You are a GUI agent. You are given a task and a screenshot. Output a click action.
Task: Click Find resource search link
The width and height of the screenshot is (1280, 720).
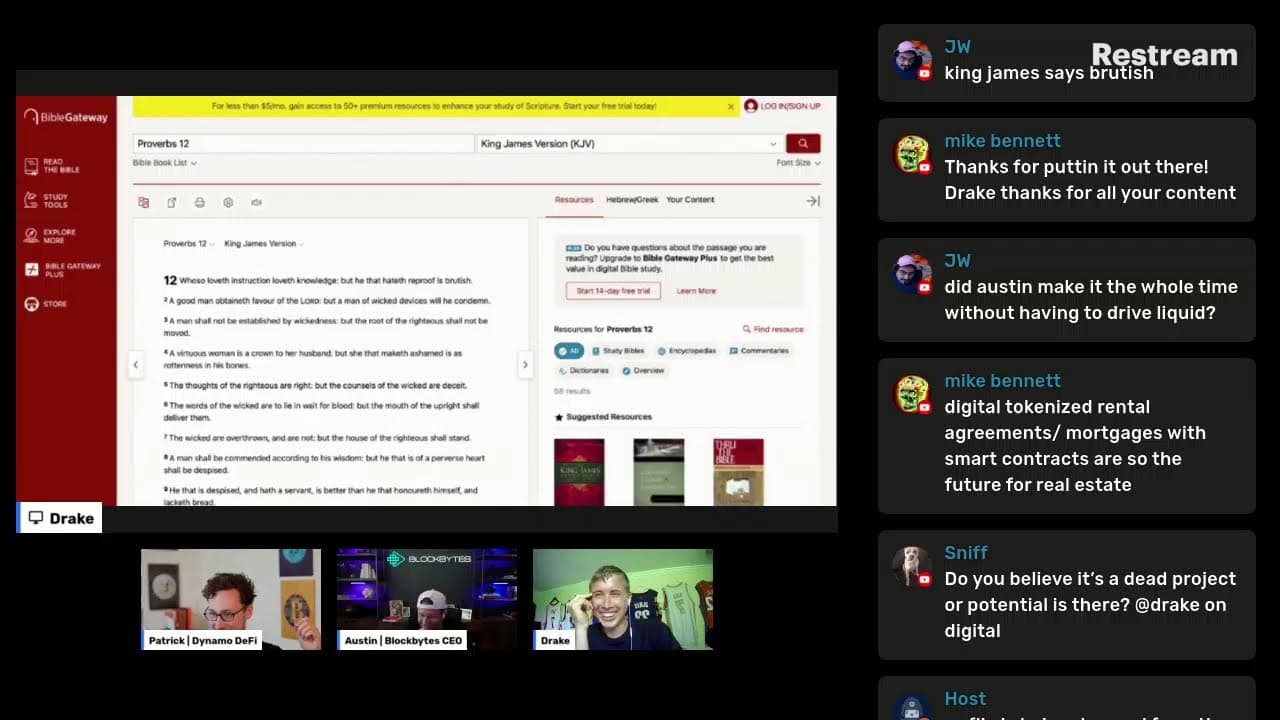tap(773, 329)
